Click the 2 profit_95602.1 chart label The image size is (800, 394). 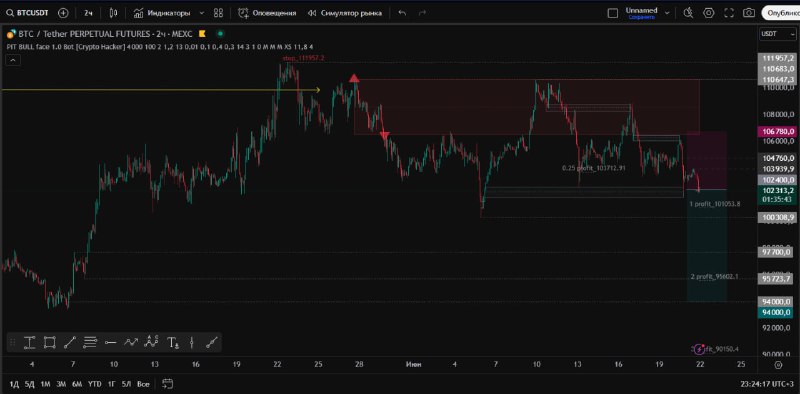714,277
